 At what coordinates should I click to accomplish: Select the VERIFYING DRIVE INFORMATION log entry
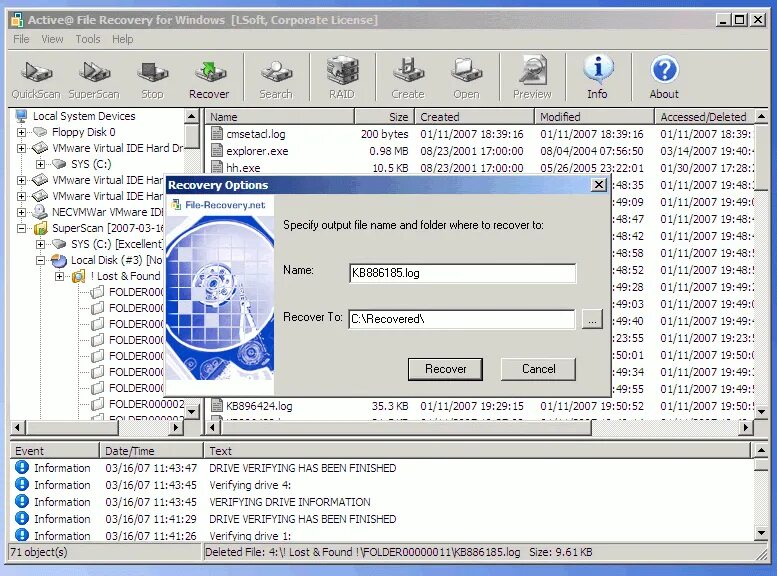click(x=290, y=502)
